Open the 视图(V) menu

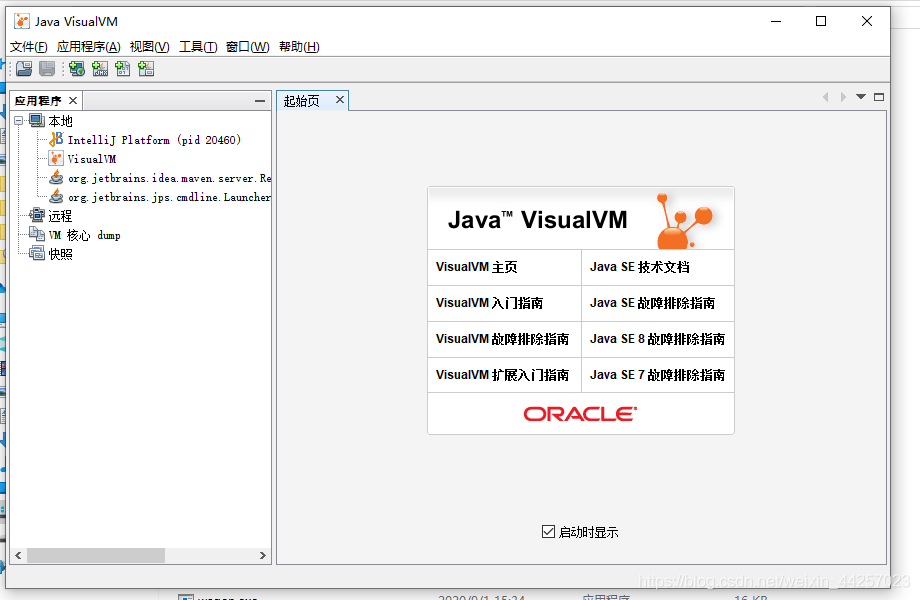pos(150,47)
